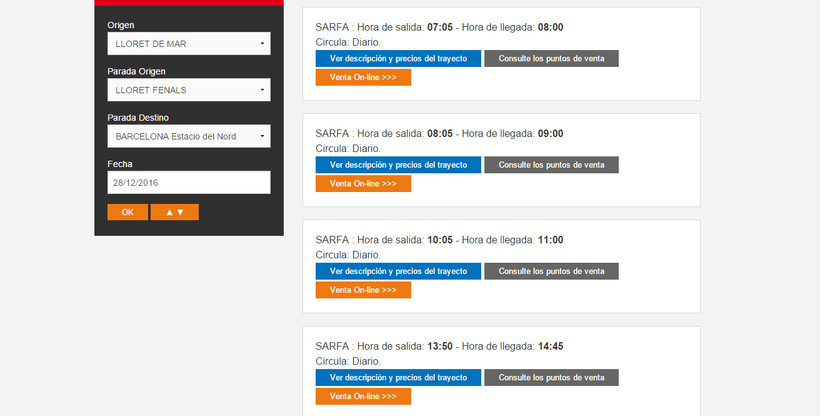820x416 pixels.
Task: Consult sales points for the 07:05 departure
Action: coord(551,58)
